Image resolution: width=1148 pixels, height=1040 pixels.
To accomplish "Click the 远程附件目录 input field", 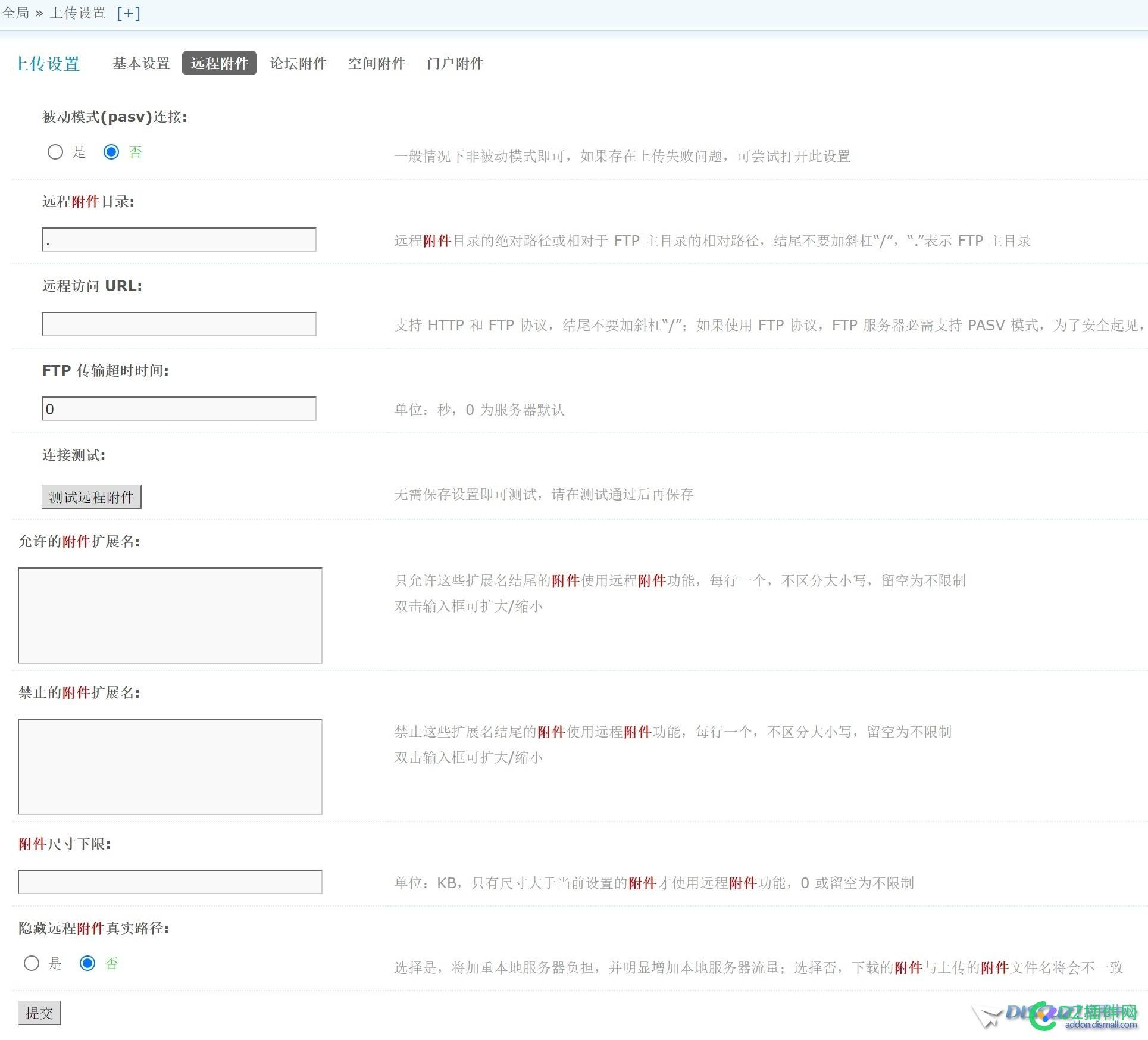I will pyautogui.click(x=179, y=240).
